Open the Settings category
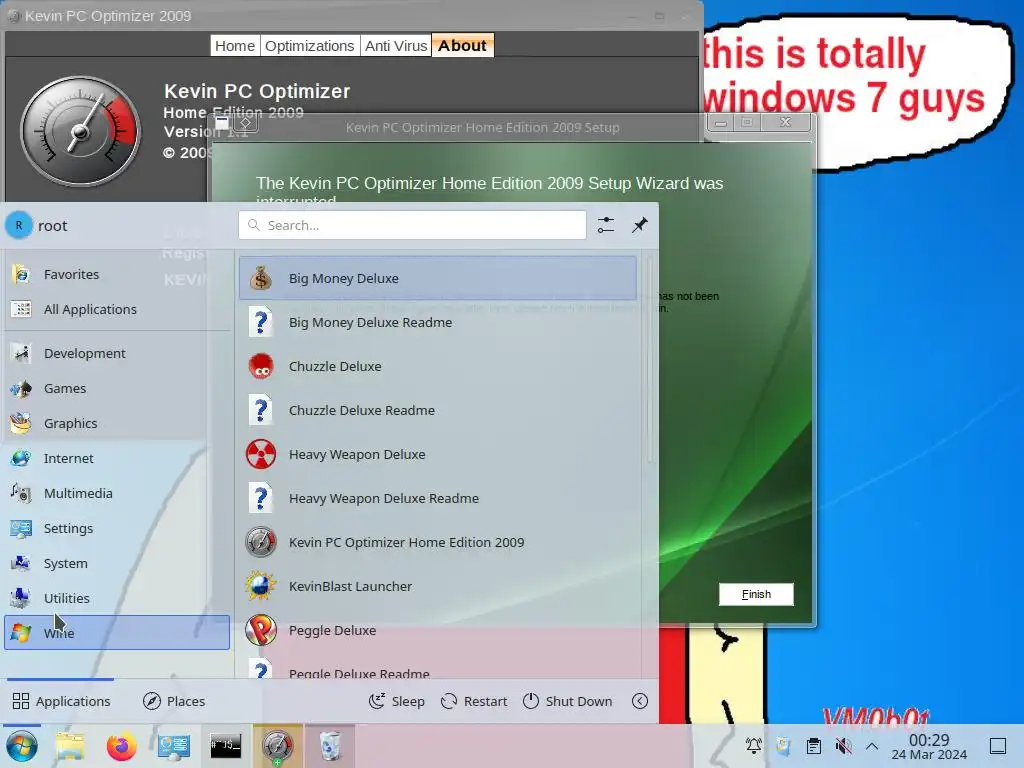The width and height of the screenshot is (1024, 768). point(117,528)
